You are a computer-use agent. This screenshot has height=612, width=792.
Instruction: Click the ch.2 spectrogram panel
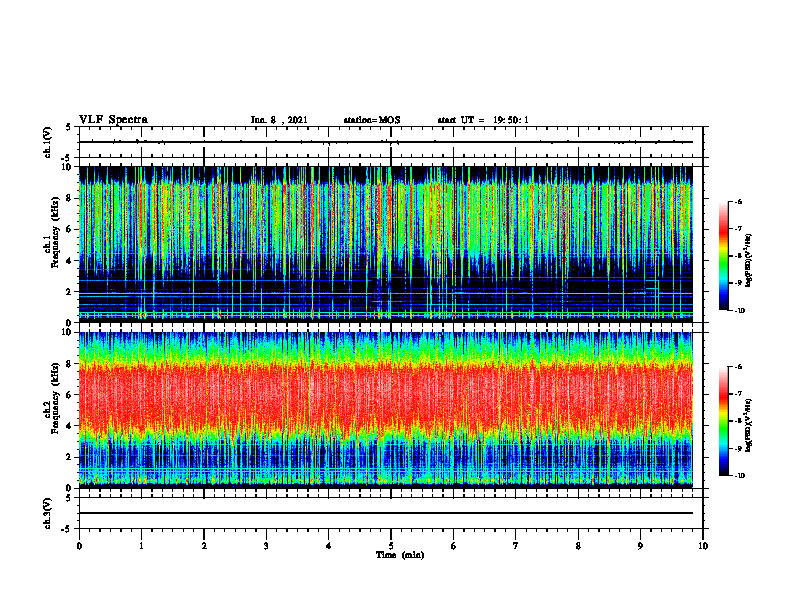pos(386,410)
